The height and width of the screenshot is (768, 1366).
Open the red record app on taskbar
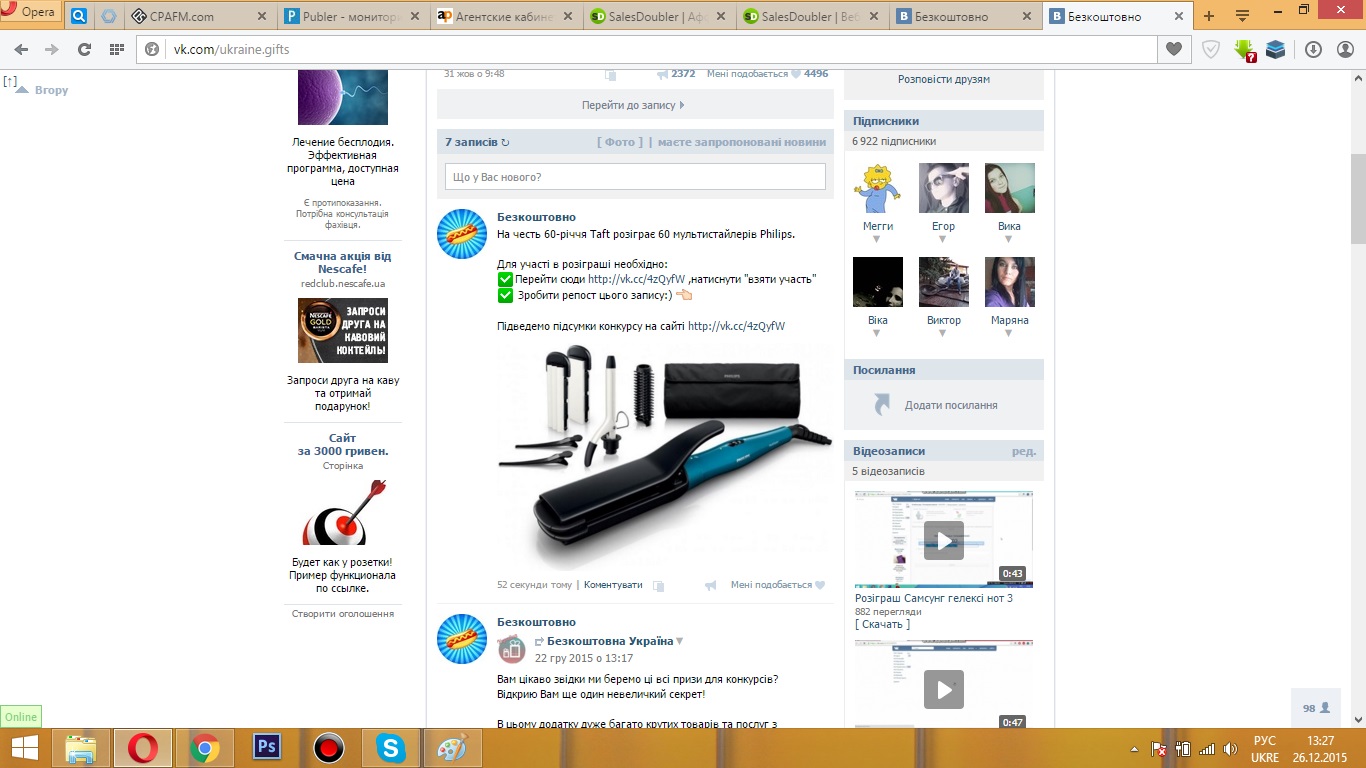click(329, 748)
